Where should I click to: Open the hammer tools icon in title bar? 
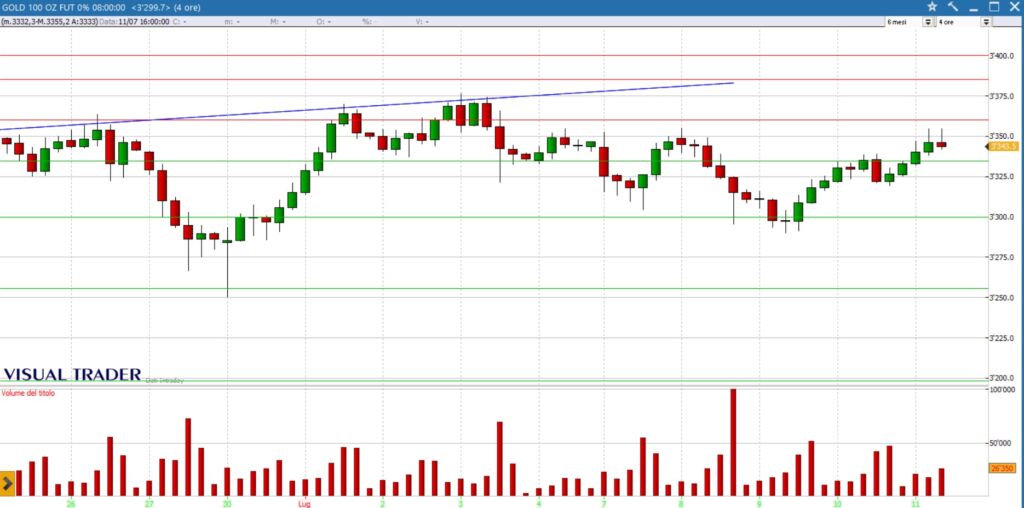pyautogui.click(x=953, y=7)
